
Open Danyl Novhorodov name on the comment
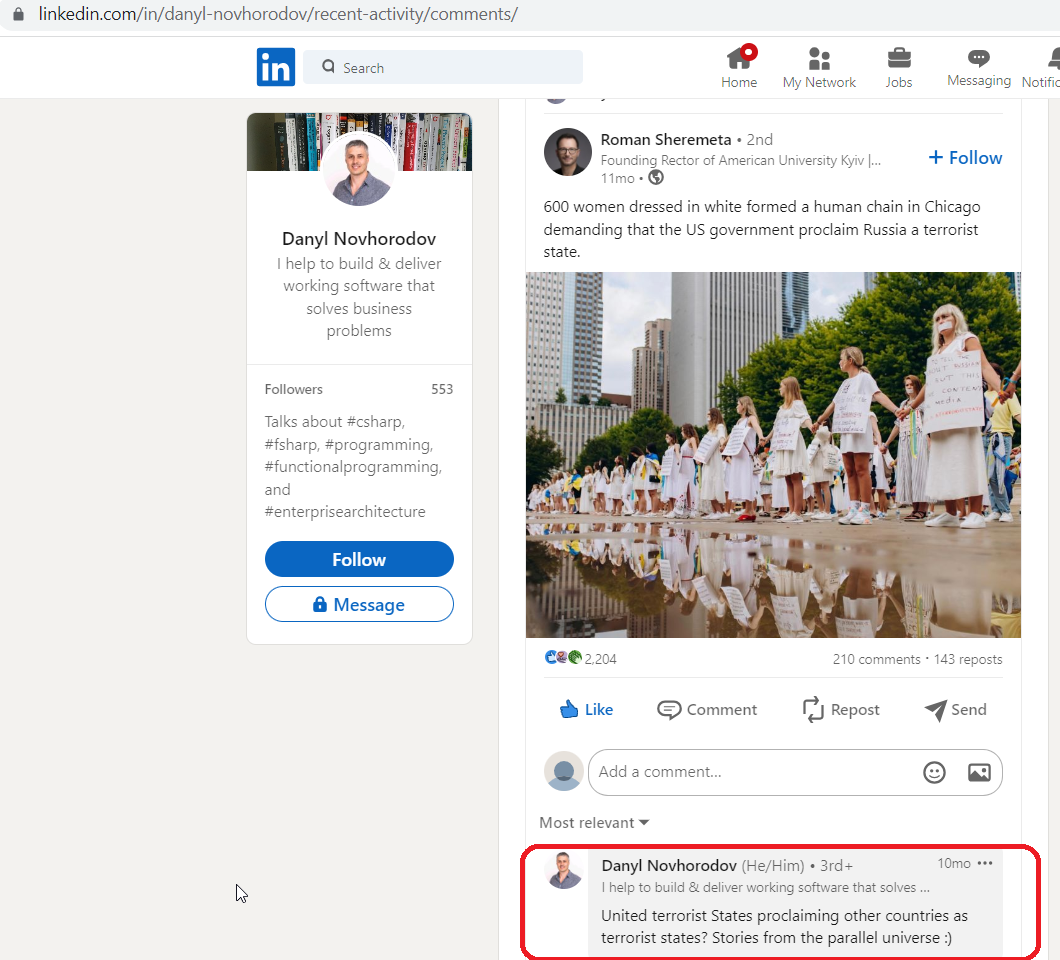click(x=669, y=865)
